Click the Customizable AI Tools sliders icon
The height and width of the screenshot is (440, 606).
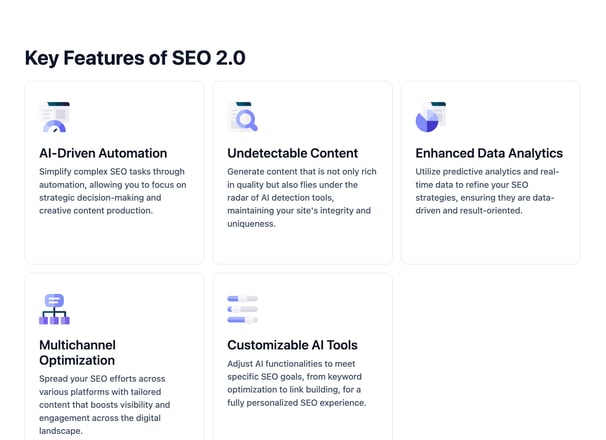coord(243,309)
